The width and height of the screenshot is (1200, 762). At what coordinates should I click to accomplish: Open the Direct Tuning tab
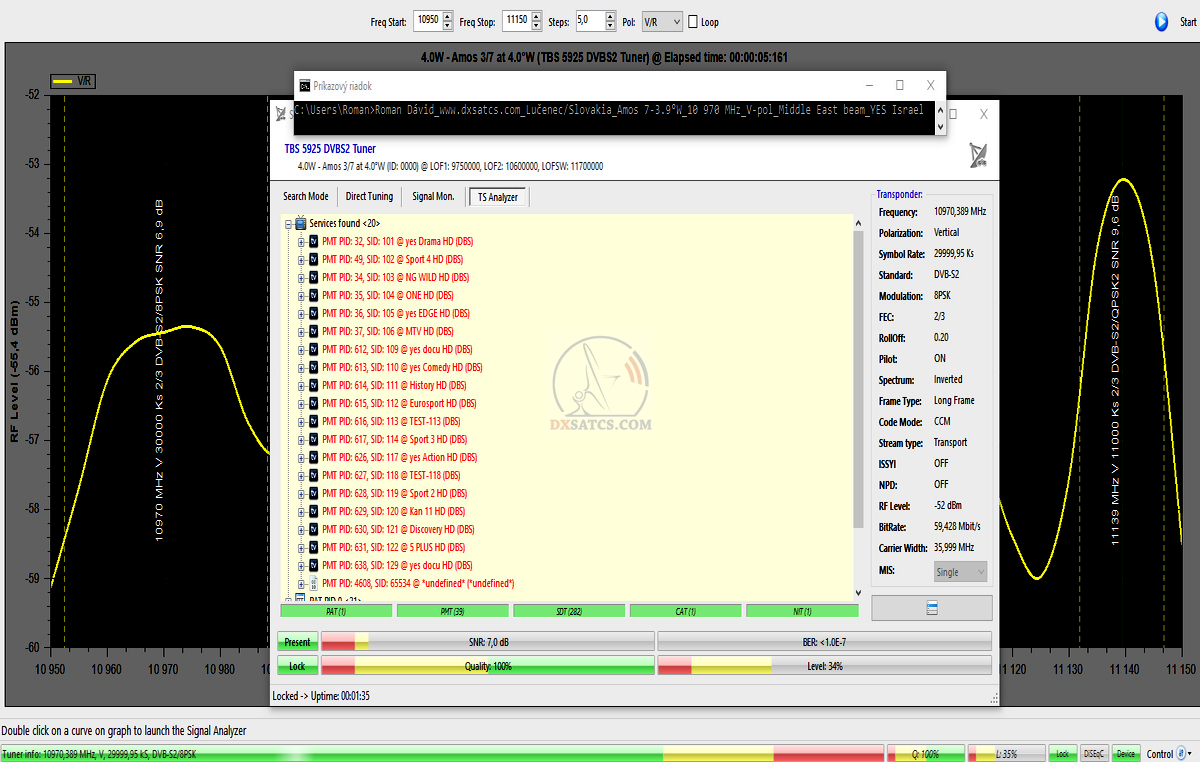pyautogui.click(x=369, y=197)
